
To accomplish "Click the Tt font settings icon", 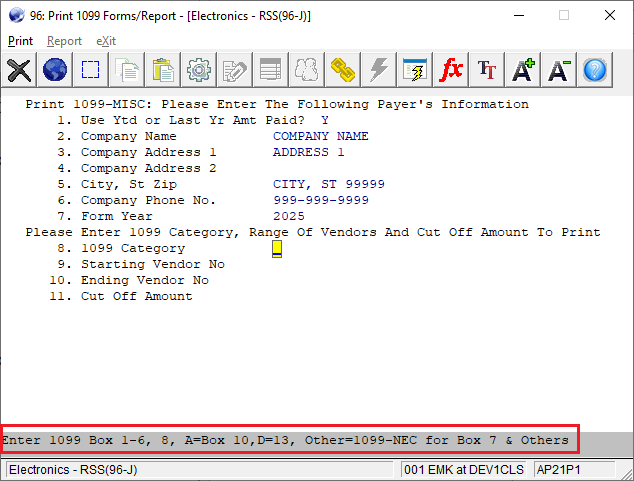I will pos(487,69).
